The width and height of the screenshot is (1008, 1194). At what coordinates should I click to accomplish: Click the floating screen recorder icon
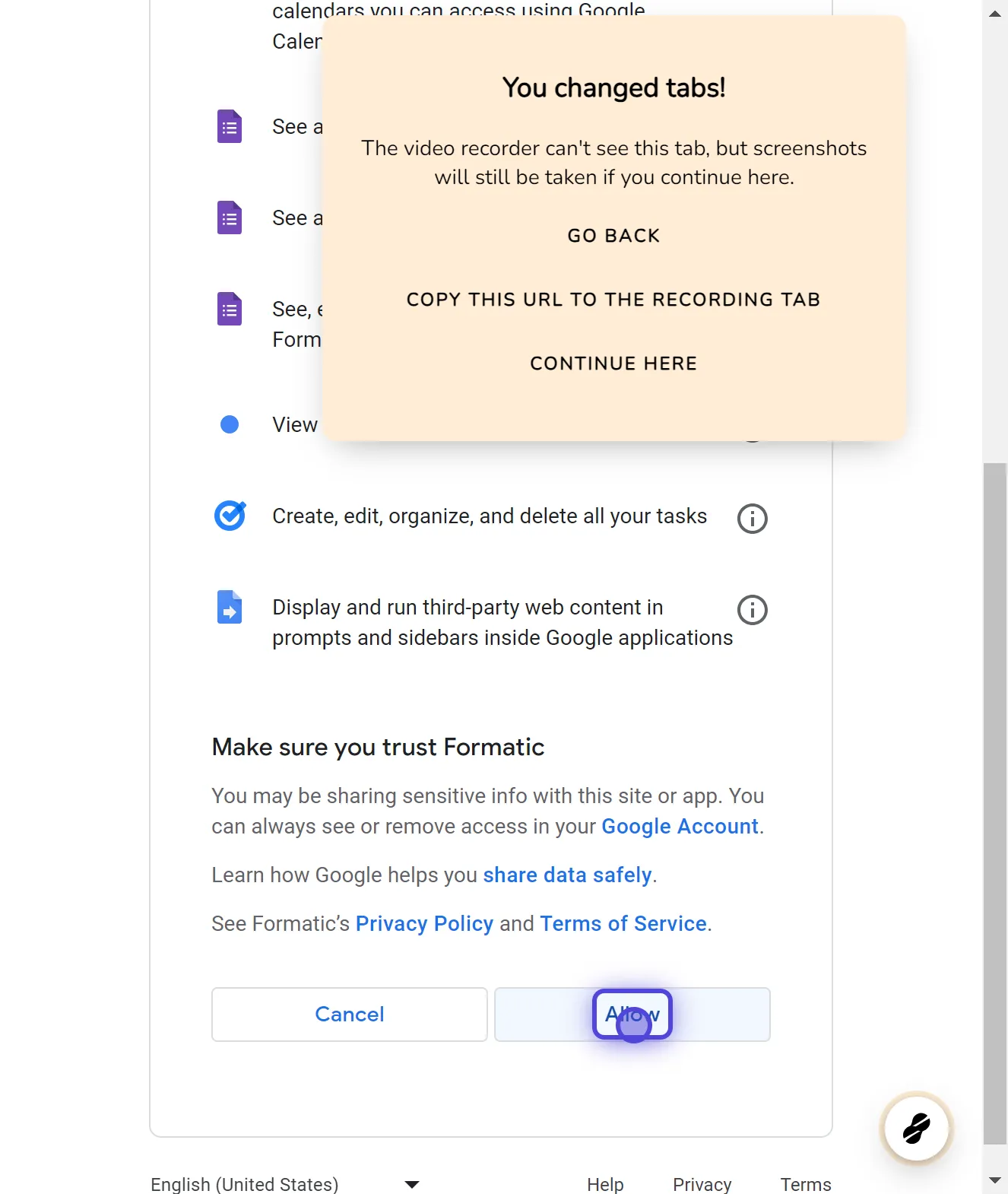pyautogui.click(x=915, y=1129)
